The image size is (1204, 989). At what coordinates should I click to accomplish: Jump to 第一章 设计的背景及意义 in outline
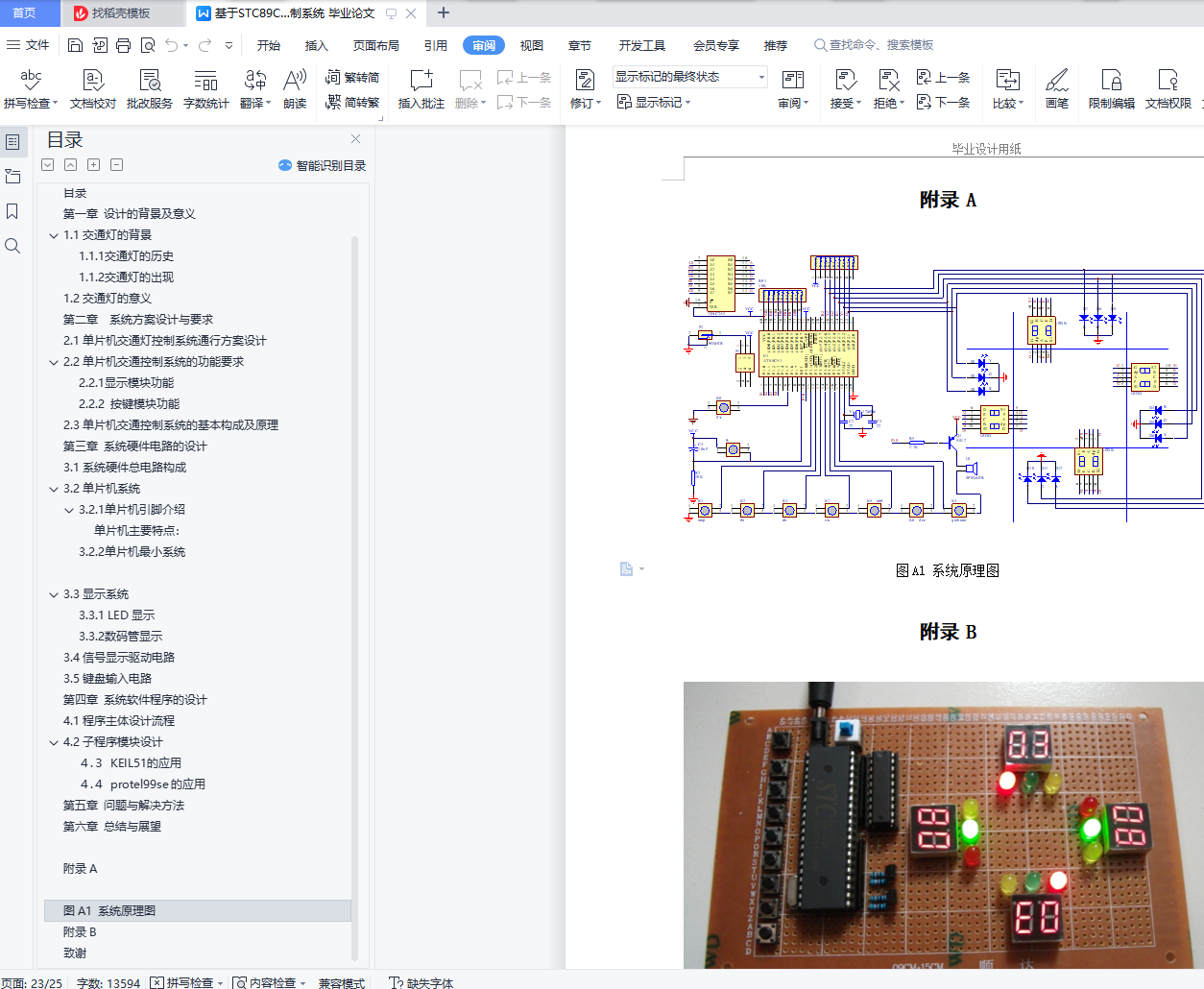130,214
